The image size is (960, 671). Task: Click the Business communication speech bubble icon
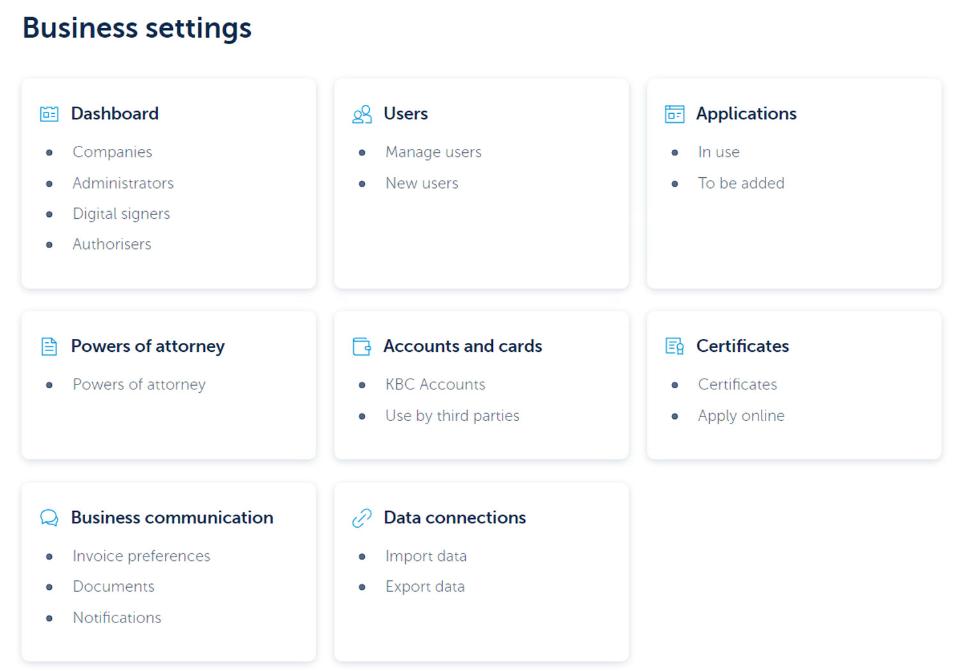(x=48, y=517)
